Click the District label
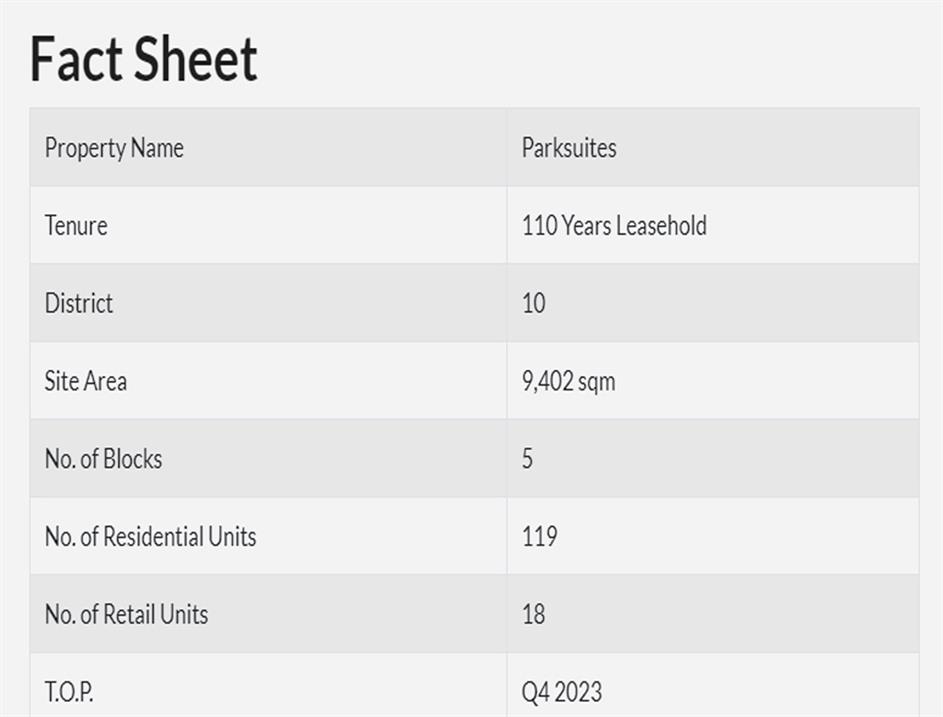The width and height of the screenshot is (943, 717). 79,304
